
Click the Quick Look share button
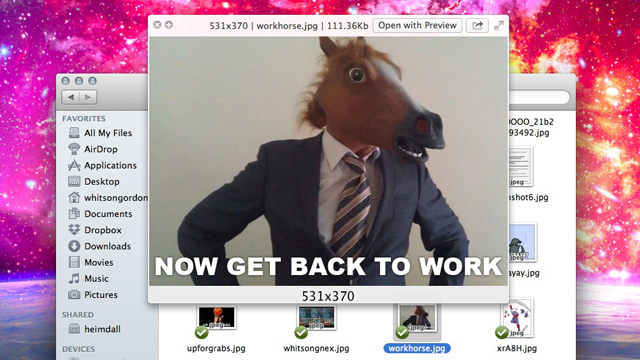[x=477, y=25]
